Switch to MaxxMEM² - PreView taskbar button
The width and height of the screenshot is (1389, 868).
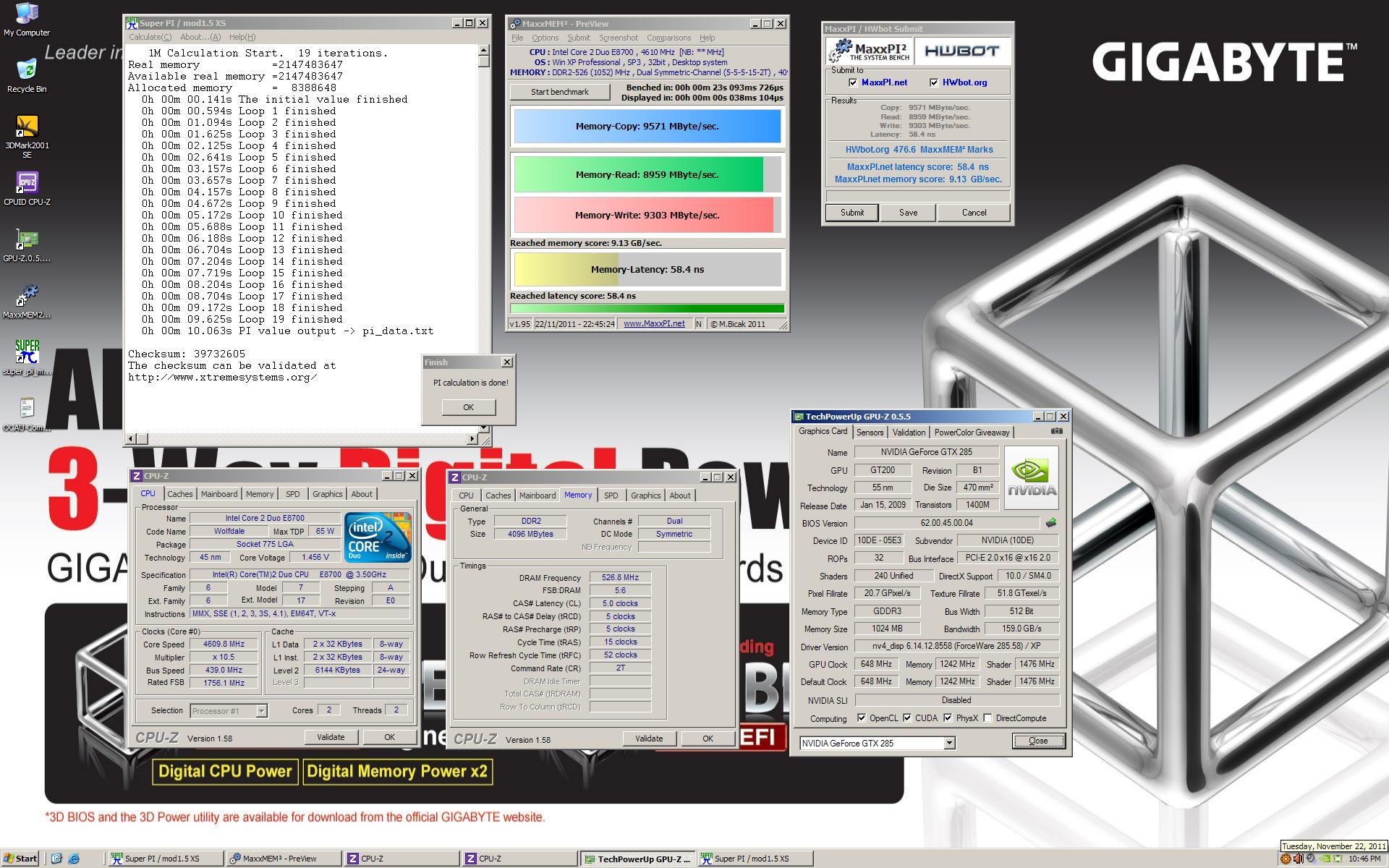[283, 859]
